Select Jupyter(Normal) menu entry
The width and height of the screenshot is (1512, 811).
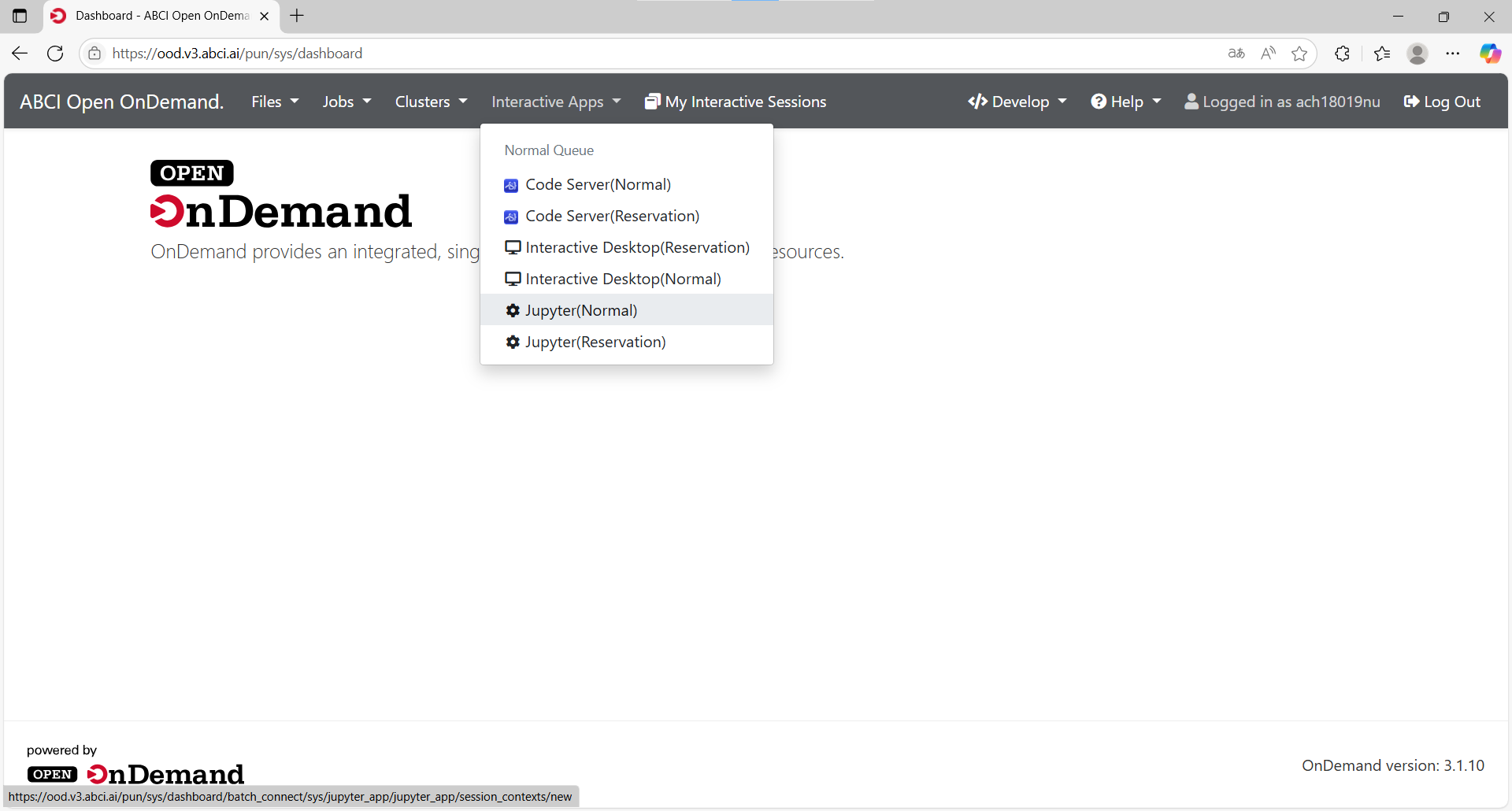point(627,310)
